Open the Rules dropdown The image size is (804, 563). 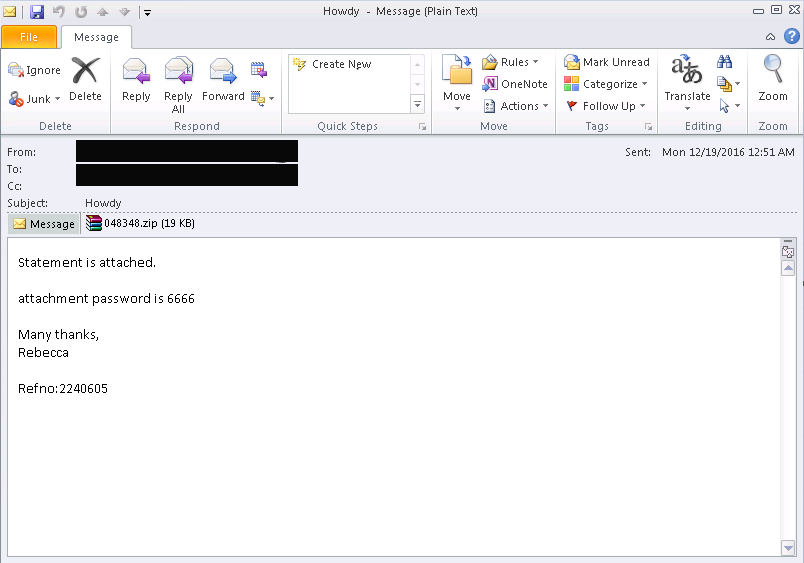[510, 62]
